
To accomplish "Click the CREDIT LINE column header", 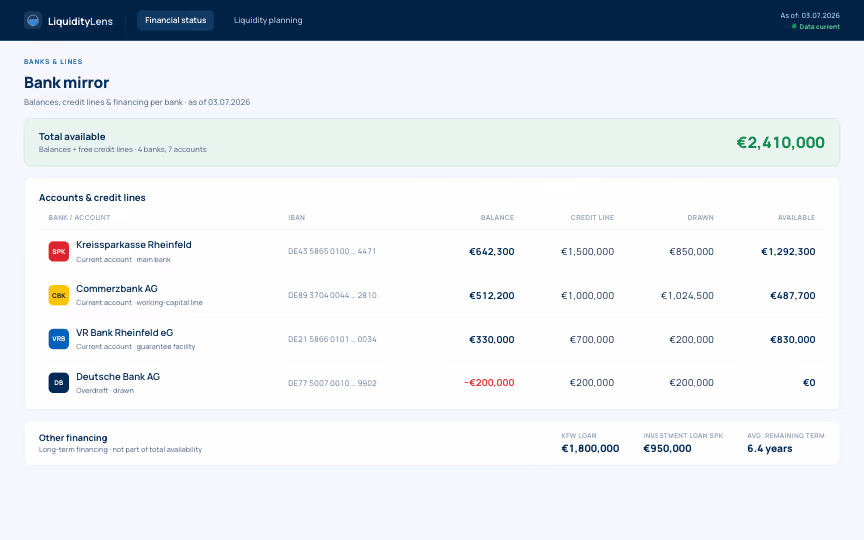I will point(592,218).
